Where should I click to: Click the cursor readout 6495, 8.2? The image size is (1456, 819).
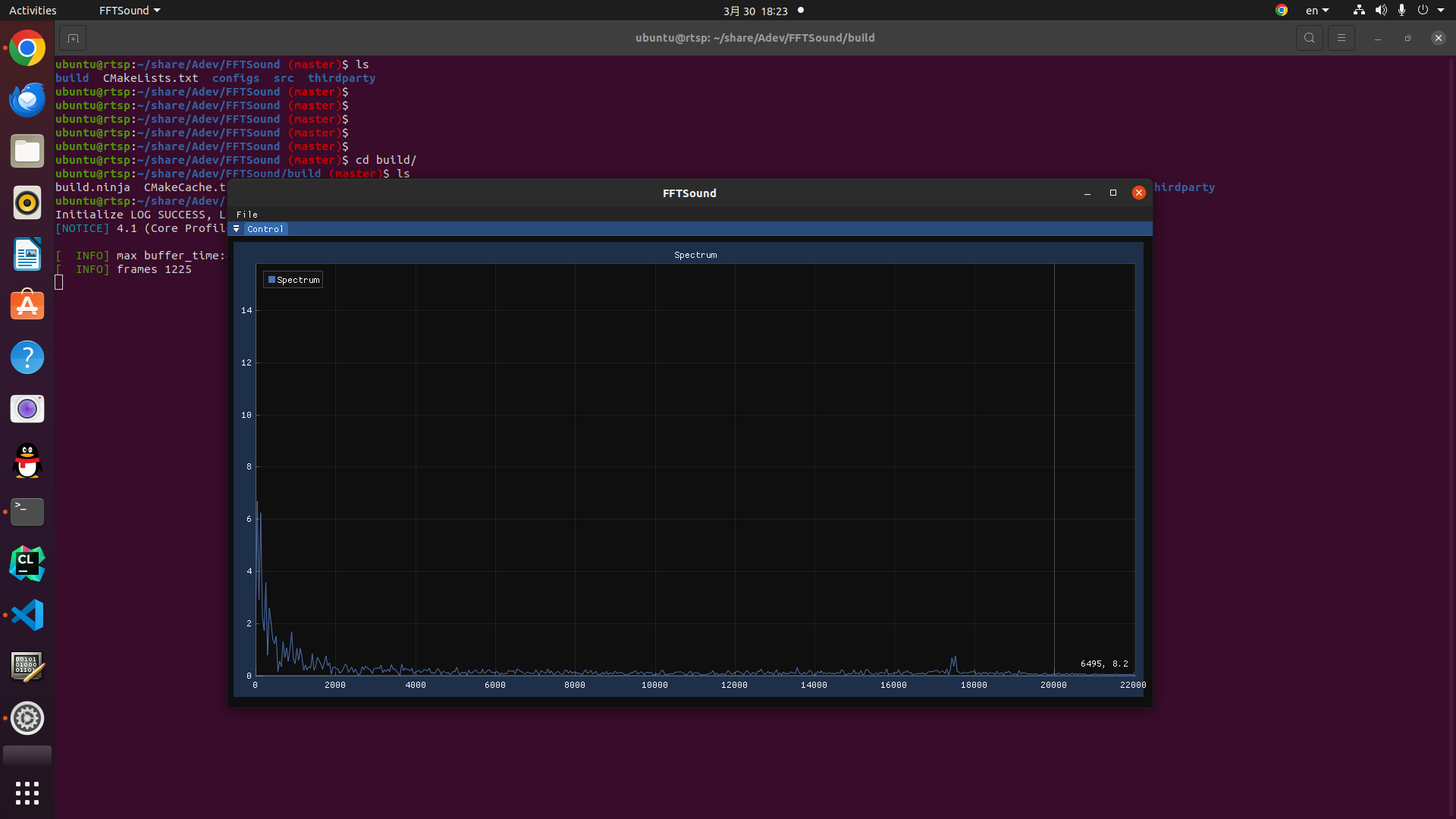click(1104, 664)
